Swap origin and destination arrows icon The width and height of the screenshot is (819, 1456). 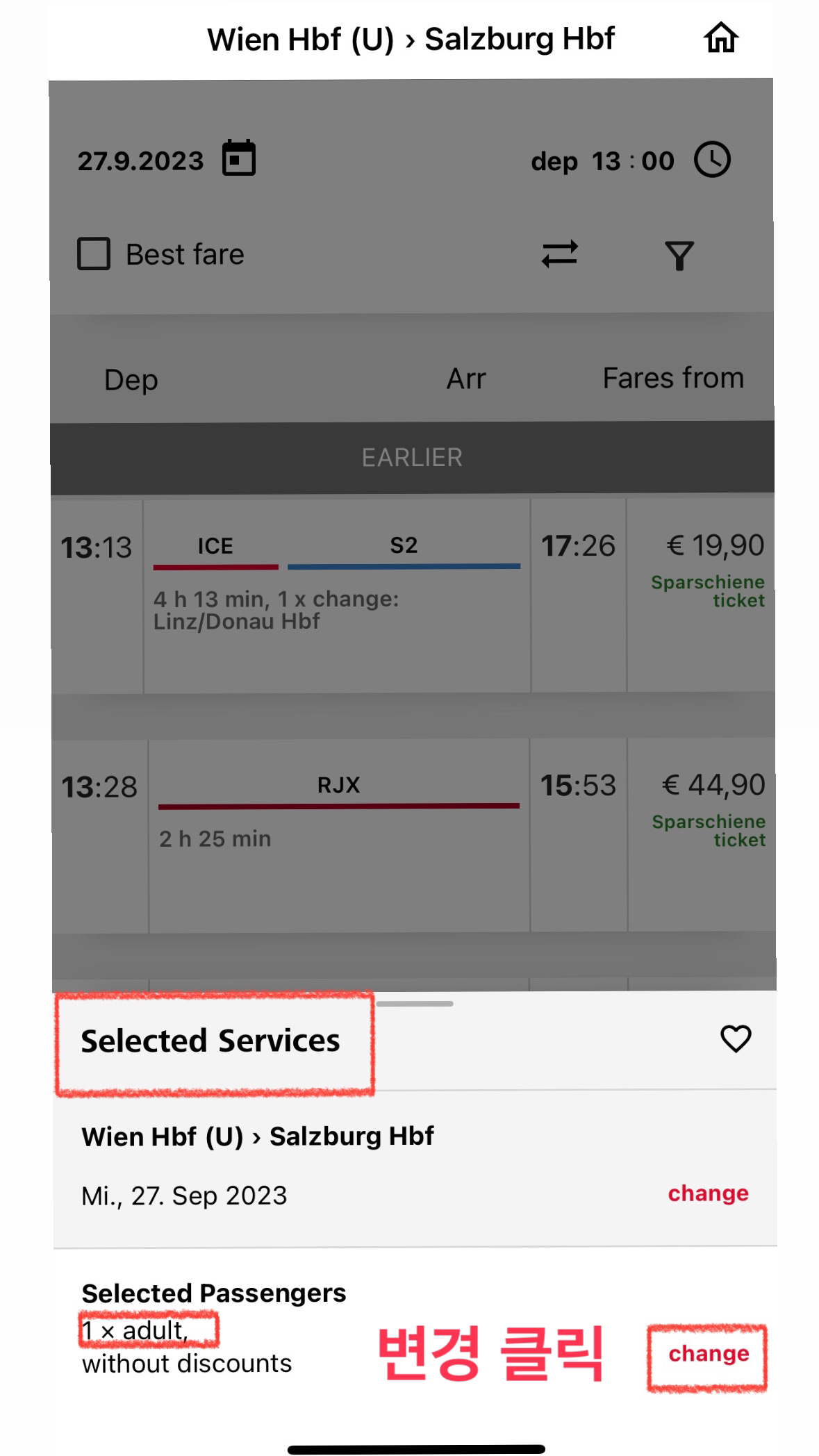tap(559, 254)
